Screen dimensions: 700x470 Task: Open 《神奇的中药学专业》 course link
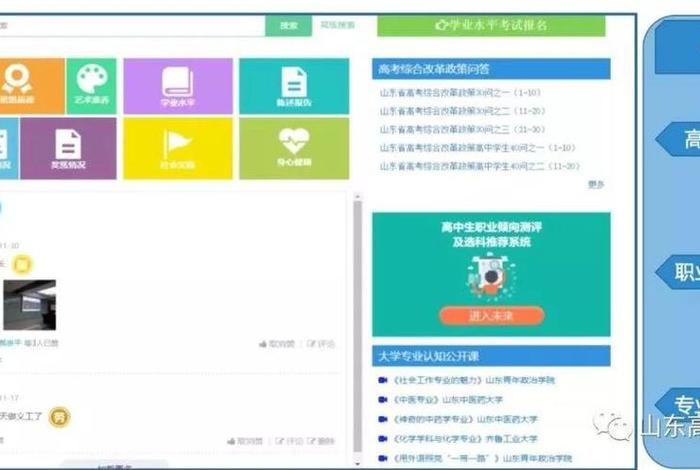pos(465,419)
